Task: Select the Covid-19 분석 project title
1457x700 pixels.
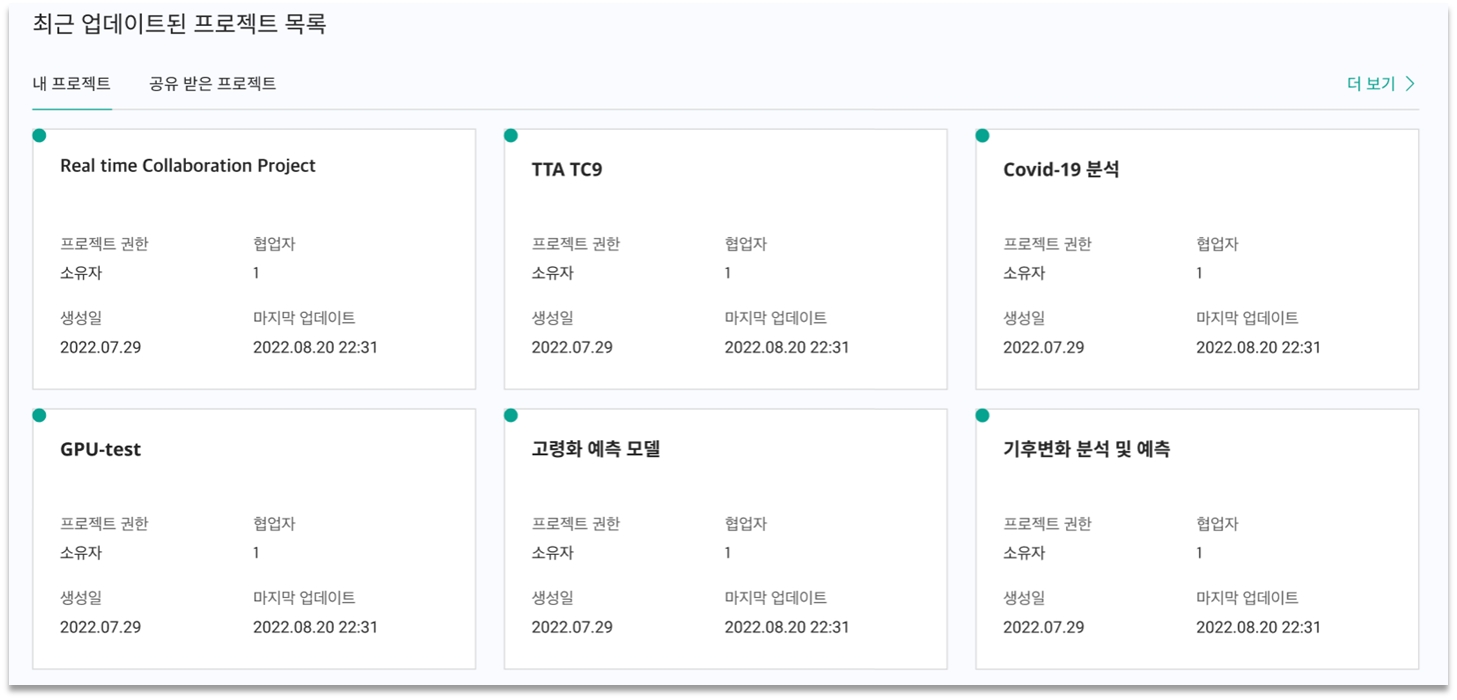Action: [1061, 170]
